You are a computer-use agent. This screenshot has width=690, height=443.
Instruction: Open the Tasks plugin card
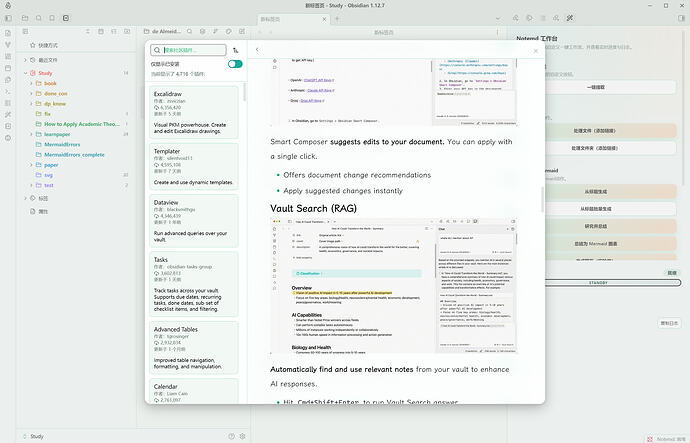(194, 284)
